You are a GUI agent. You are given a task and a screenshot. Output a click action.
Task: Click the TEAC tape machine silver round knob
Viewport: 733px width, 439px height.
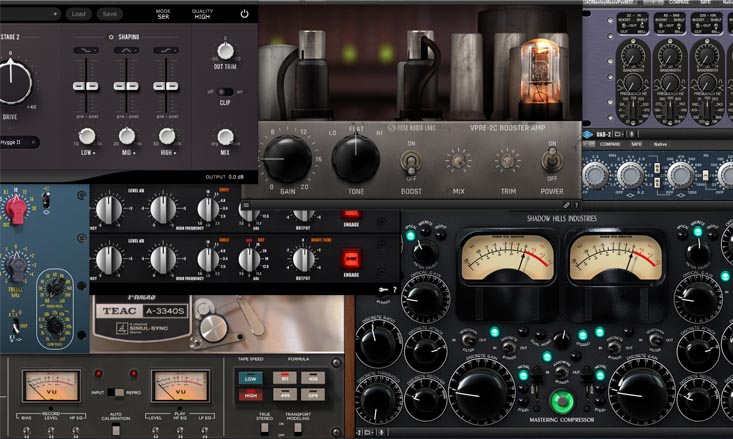click(214, 327)
